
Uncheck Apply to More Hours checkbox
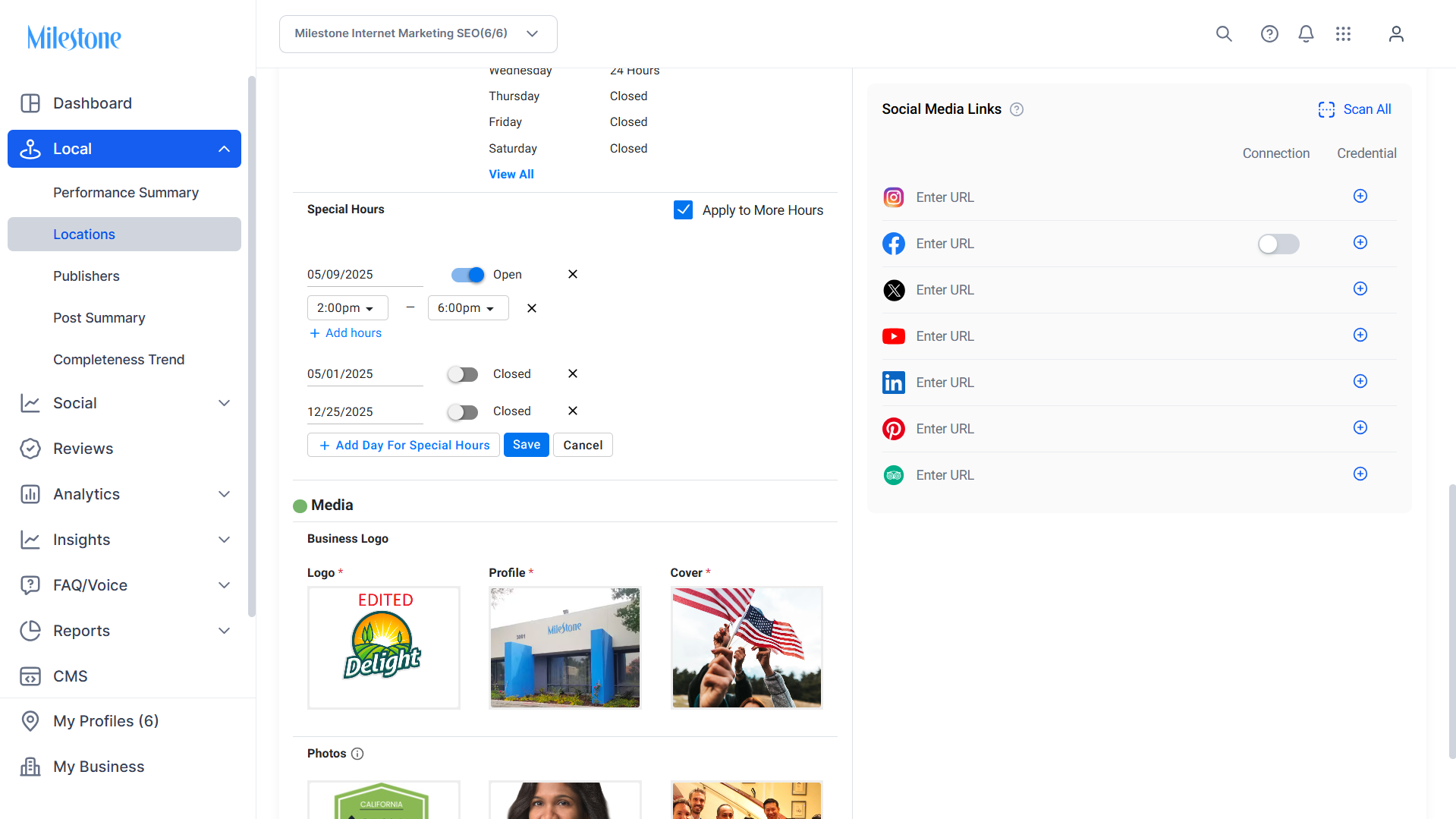683,210
